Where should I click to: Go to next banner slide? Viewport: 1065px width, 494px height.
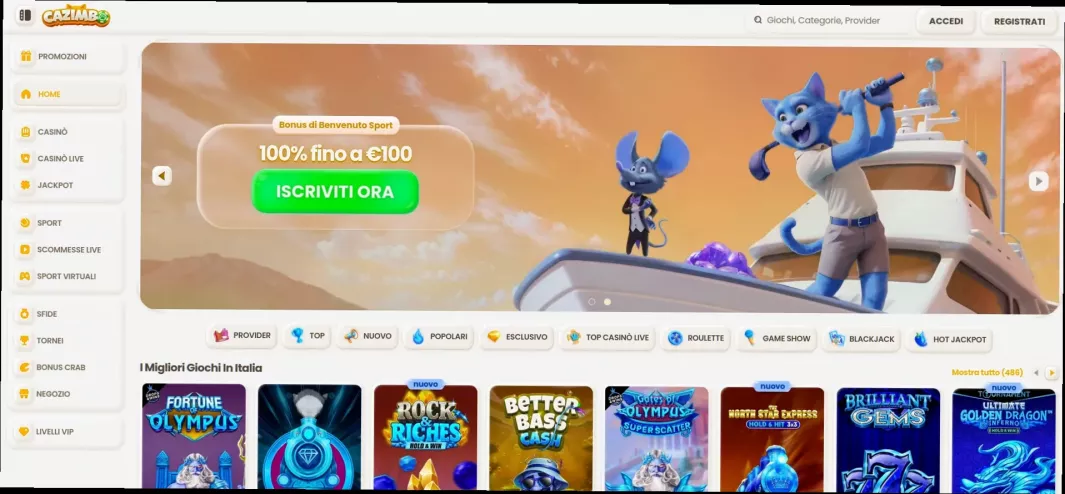click(1038, 181)
